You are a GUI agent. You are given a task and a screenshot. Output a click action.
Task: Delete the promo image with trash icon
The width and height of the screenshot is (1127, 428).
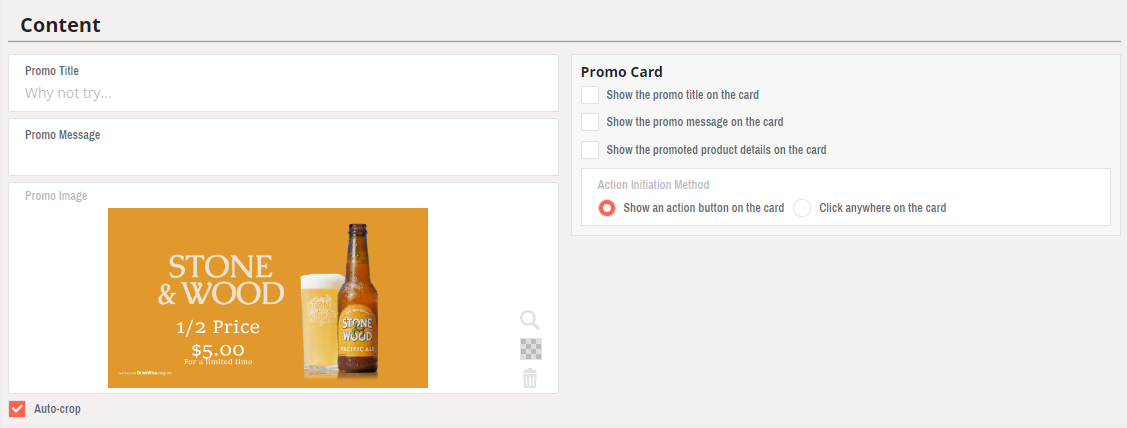(530, 378)
